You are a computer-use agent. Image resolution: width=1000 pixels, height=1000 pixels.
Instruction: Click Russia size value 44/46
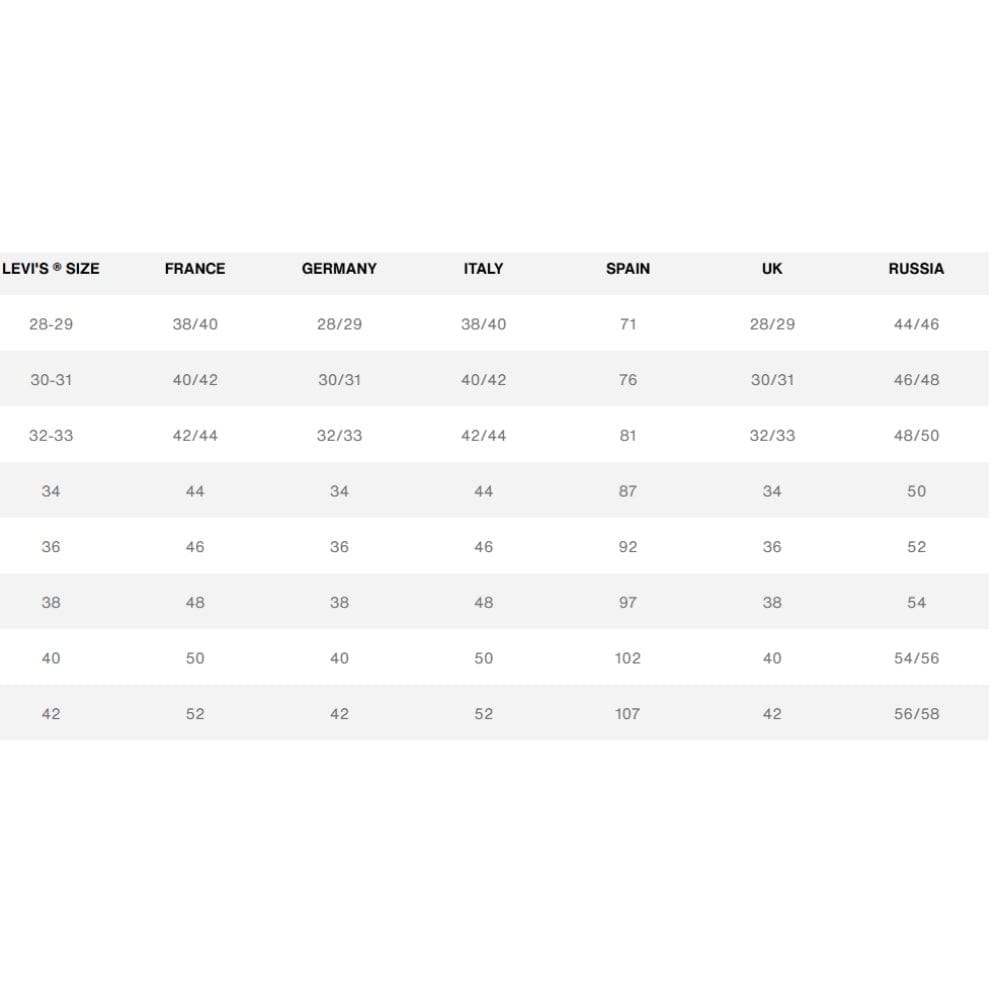pyautogui.click(x=916, y=324)
